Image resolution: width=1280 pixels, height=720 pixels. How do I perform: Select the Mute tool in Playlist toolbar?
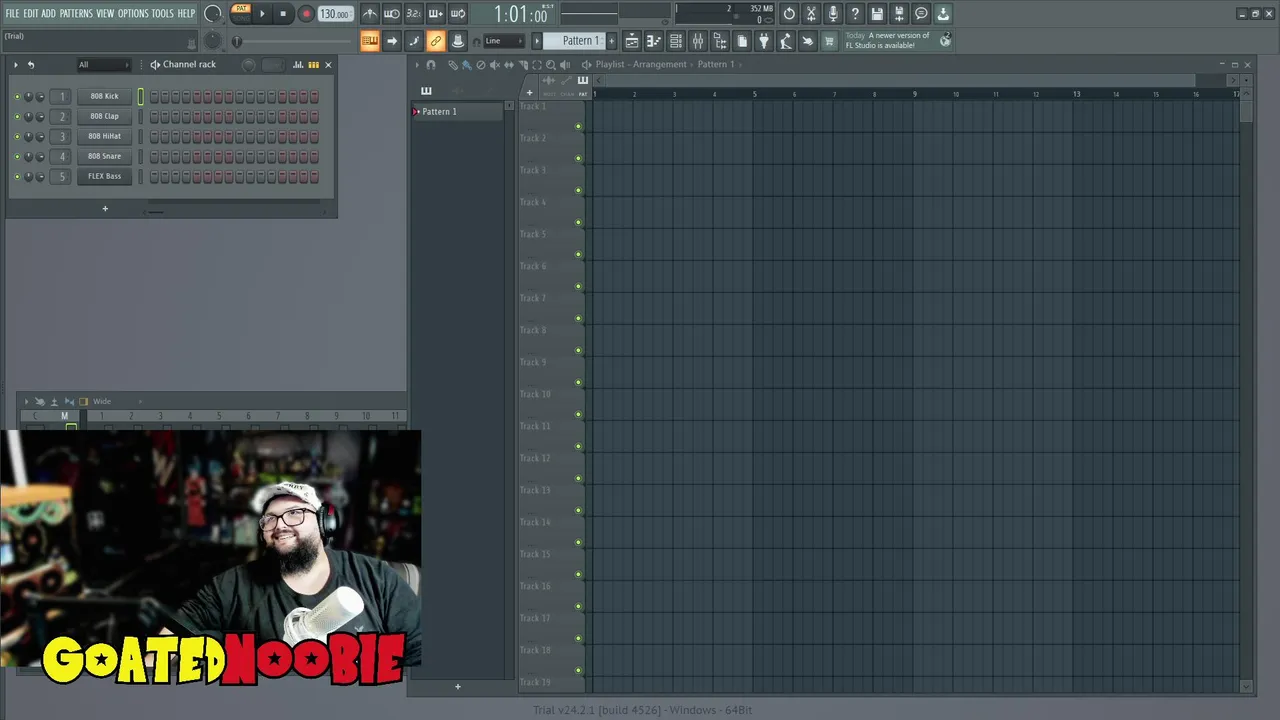pyautogui.click(x=494, y=65)
